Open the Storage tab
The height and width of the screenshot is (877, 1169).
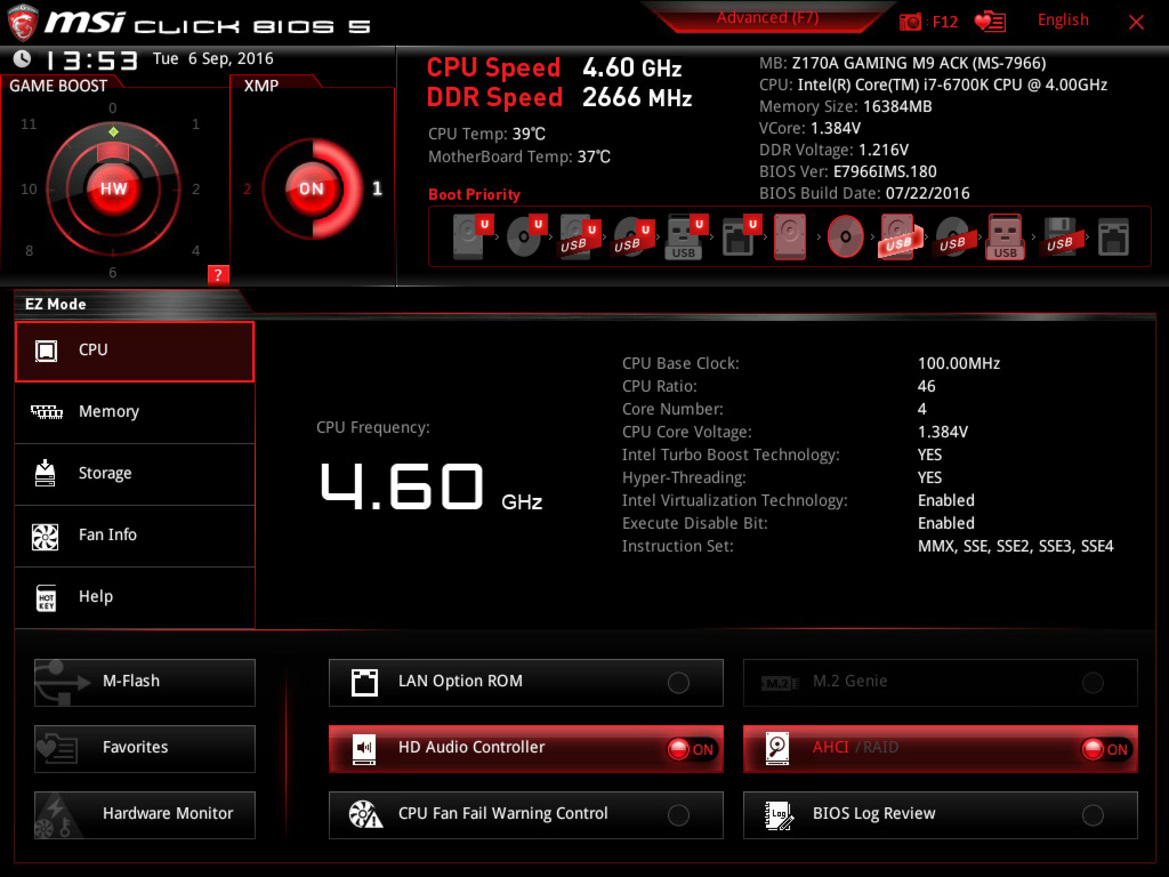click(135, 474)
